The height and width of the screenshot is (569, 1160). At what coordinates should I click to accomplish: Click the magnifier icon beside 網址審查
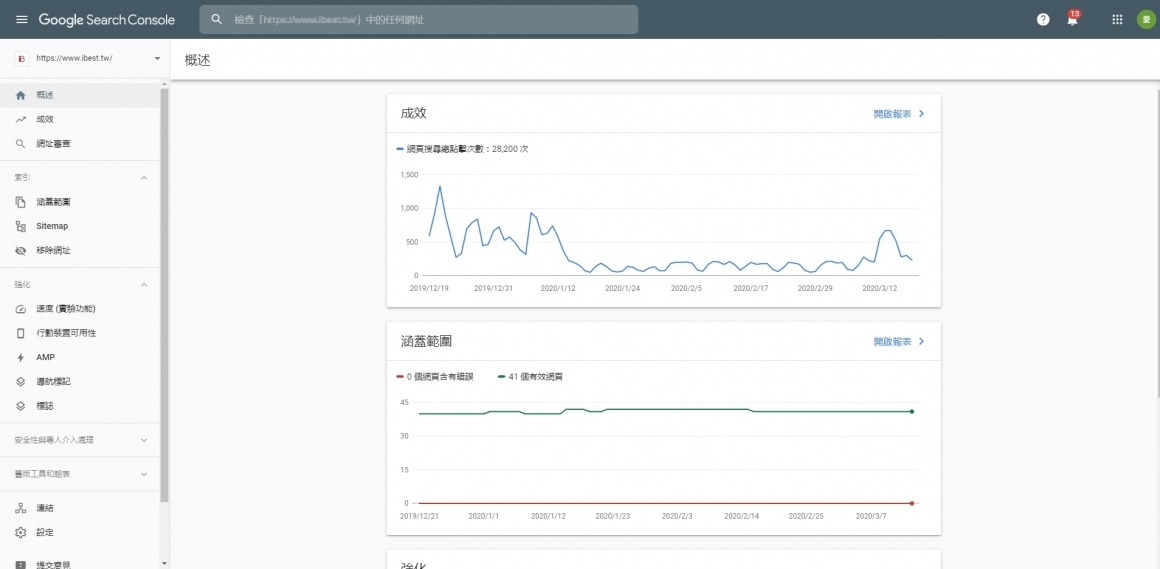[21, 144]
